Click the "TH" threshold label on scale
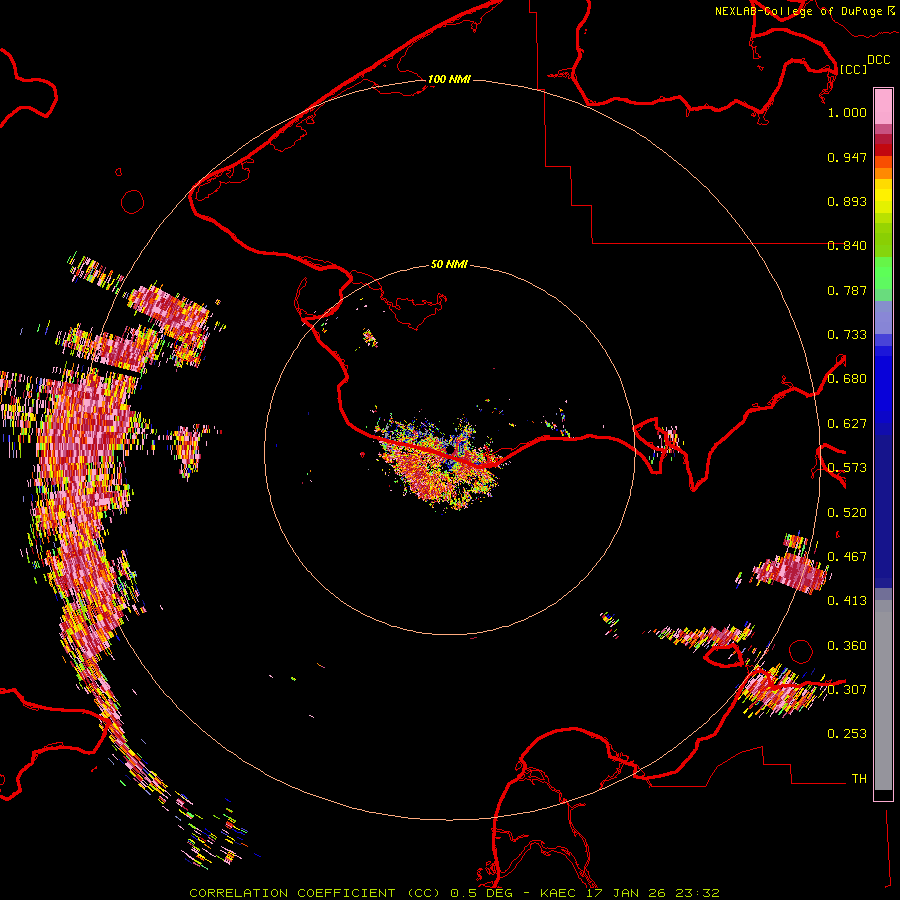 pos(859,779)
